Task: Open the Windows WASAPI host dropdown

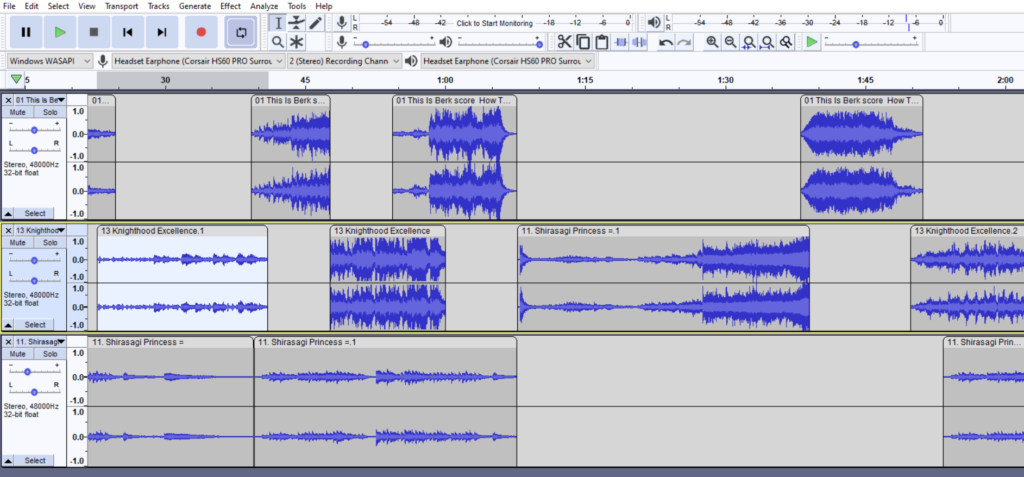Action: pyautogui.click(x=50, y=61)
